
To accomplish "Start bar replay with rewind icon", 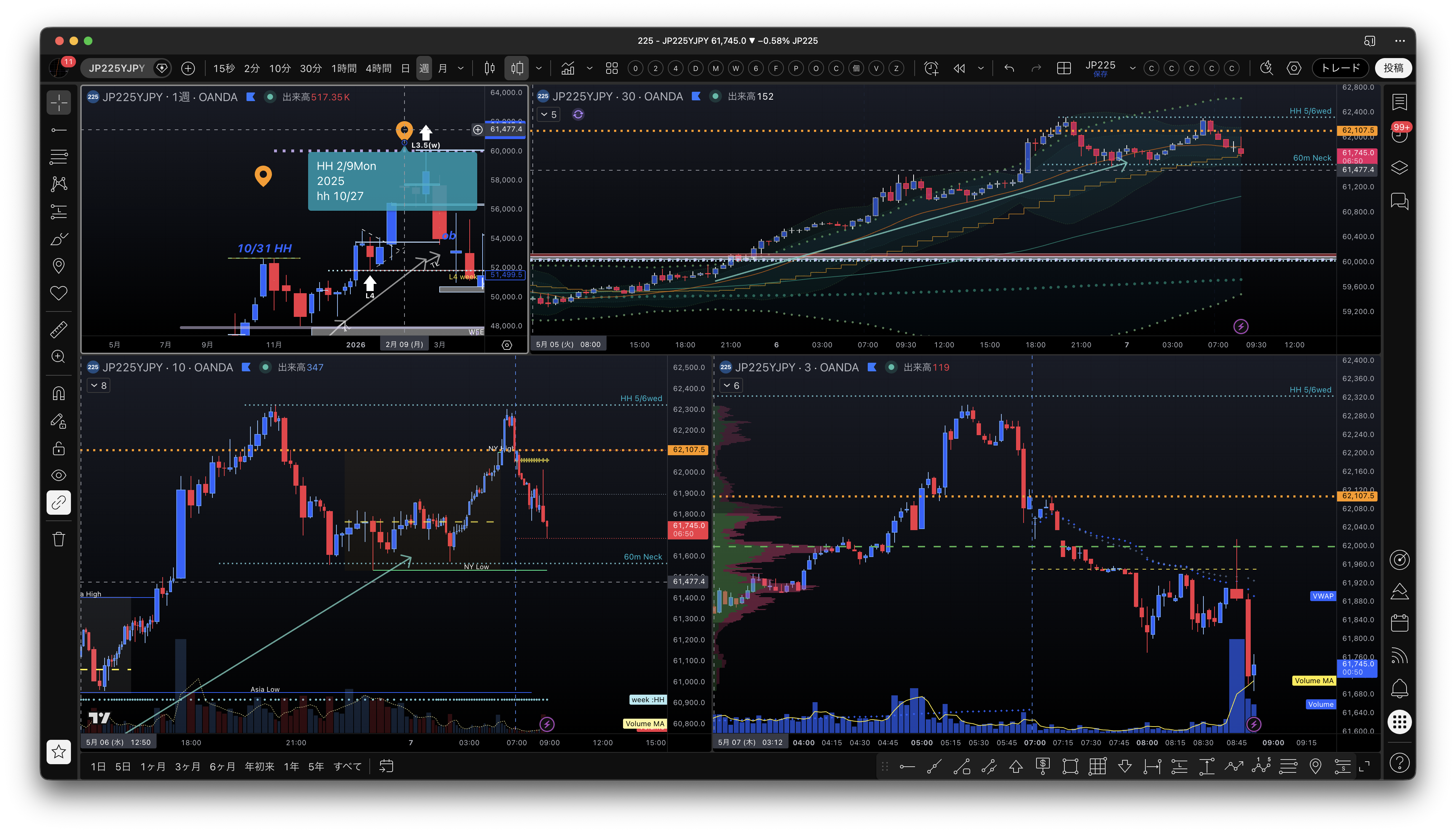I will pyautogui.click(x=959, y=69).
